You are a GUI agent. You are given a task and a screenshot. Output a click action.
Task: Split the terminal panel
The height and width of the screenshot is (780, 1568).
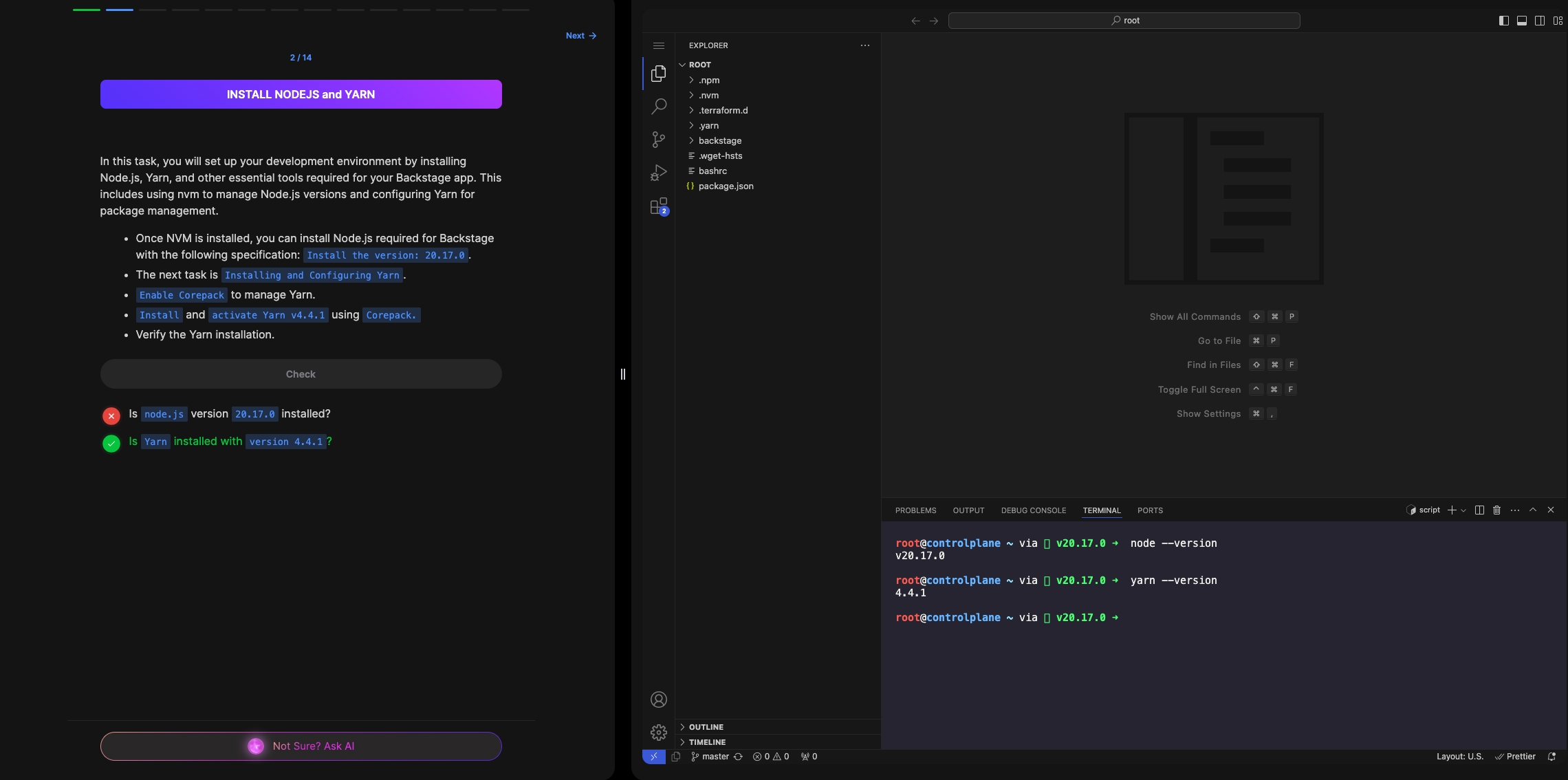pos(1479,510)
